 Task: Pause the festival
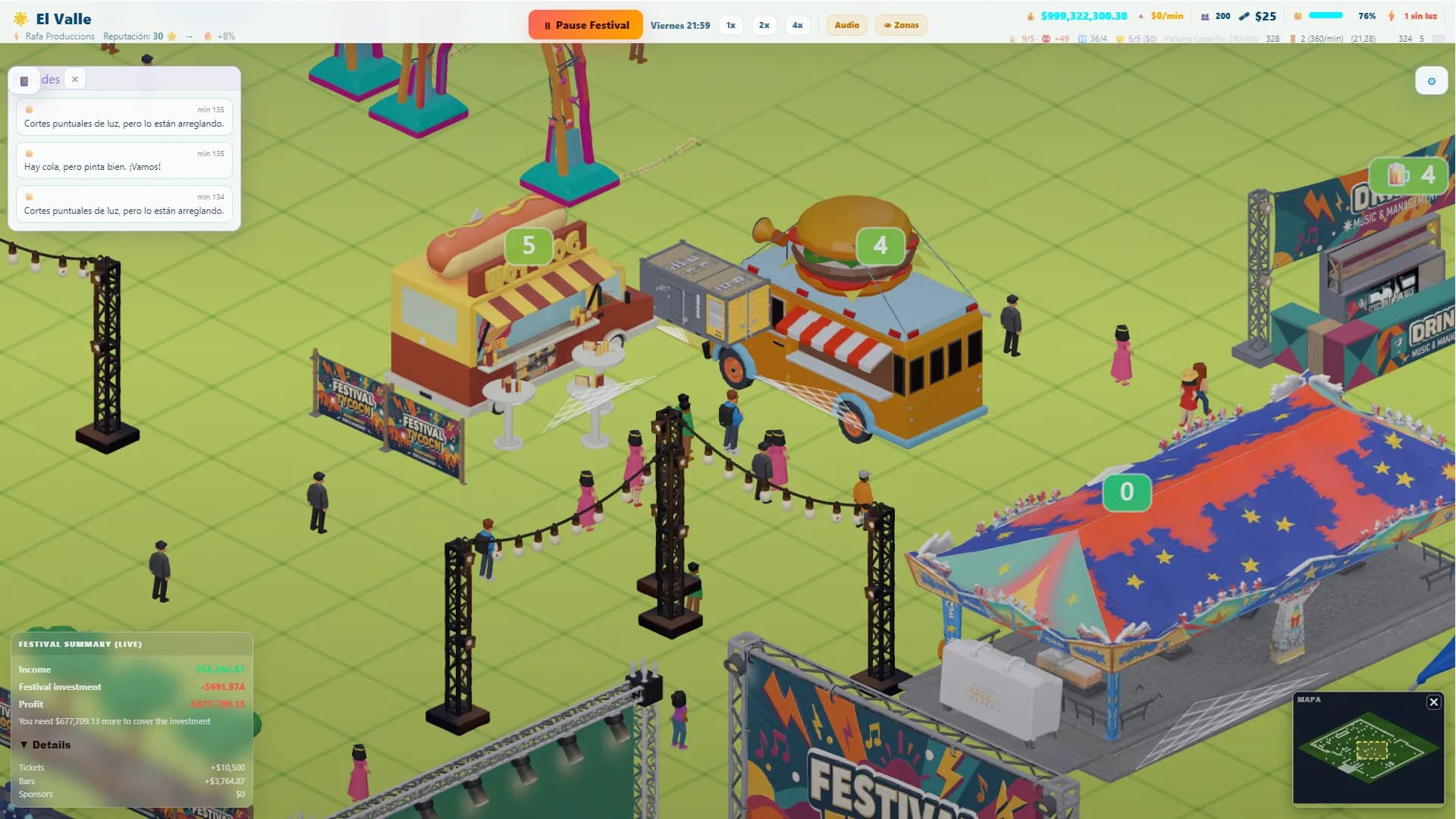[x=585, y=25]
